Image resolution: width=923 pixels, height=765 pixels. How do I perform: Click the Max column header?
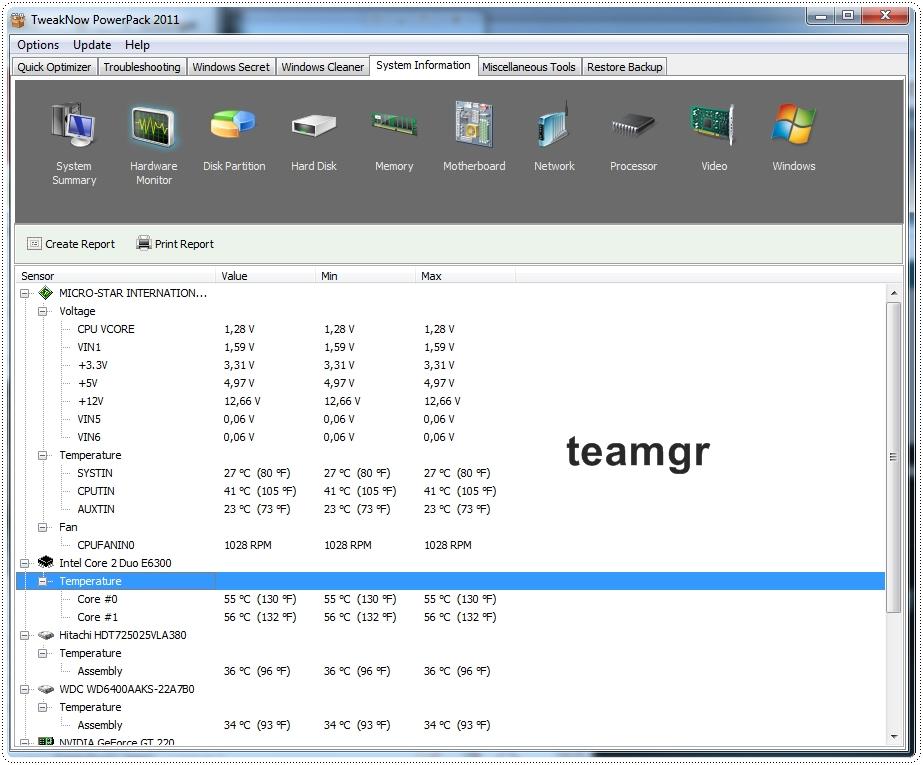tap(466, 275)
